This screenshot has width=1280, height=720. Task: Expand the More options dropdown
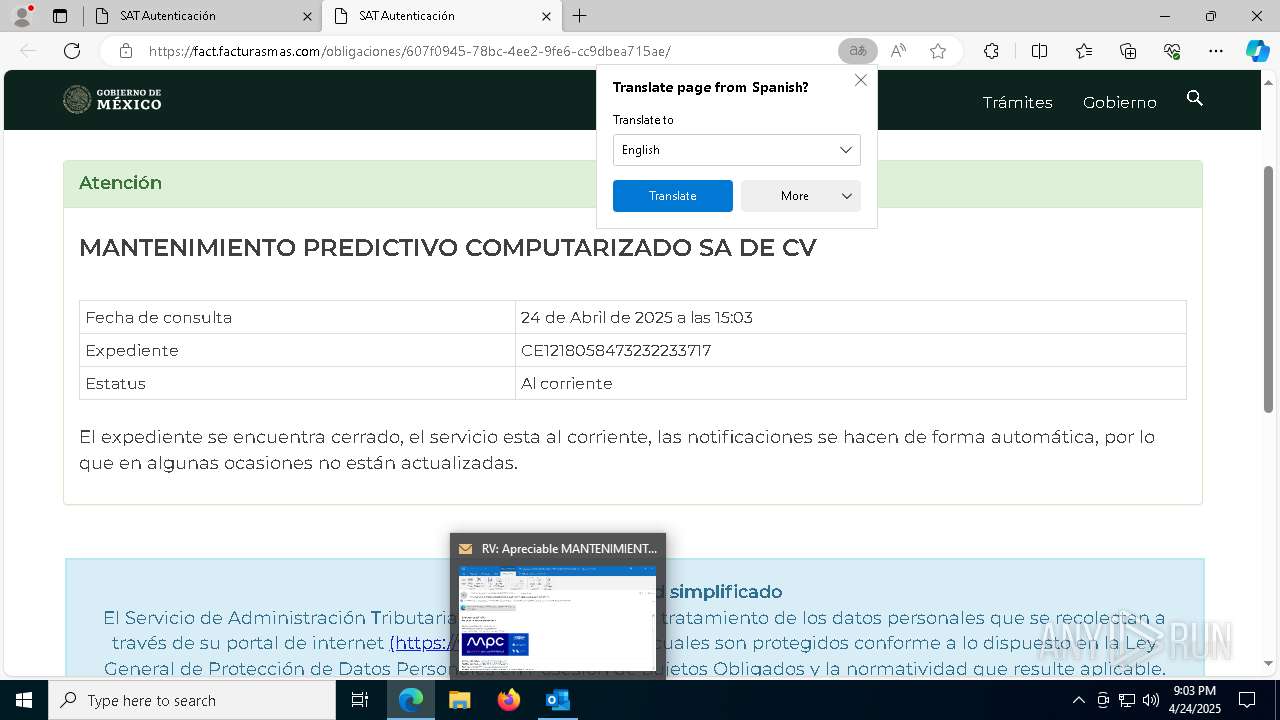801,196
